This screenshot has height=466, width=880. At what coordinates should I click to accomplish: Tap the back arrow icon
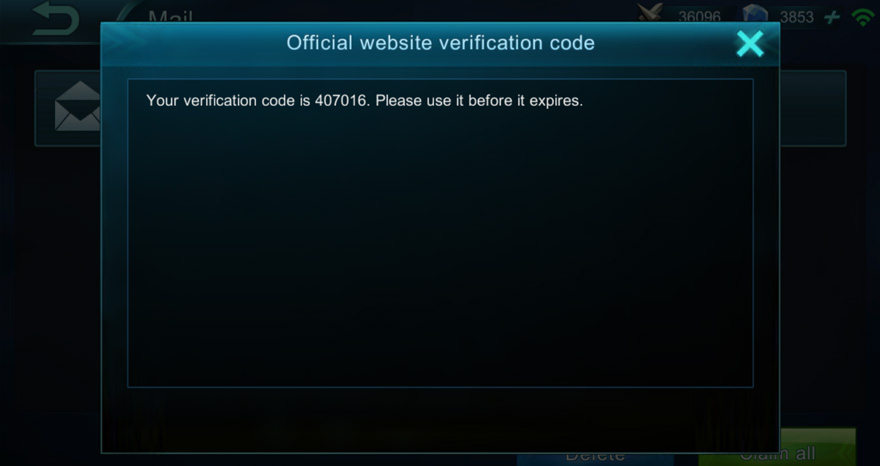pyautogui.click(x=55, y=19)
